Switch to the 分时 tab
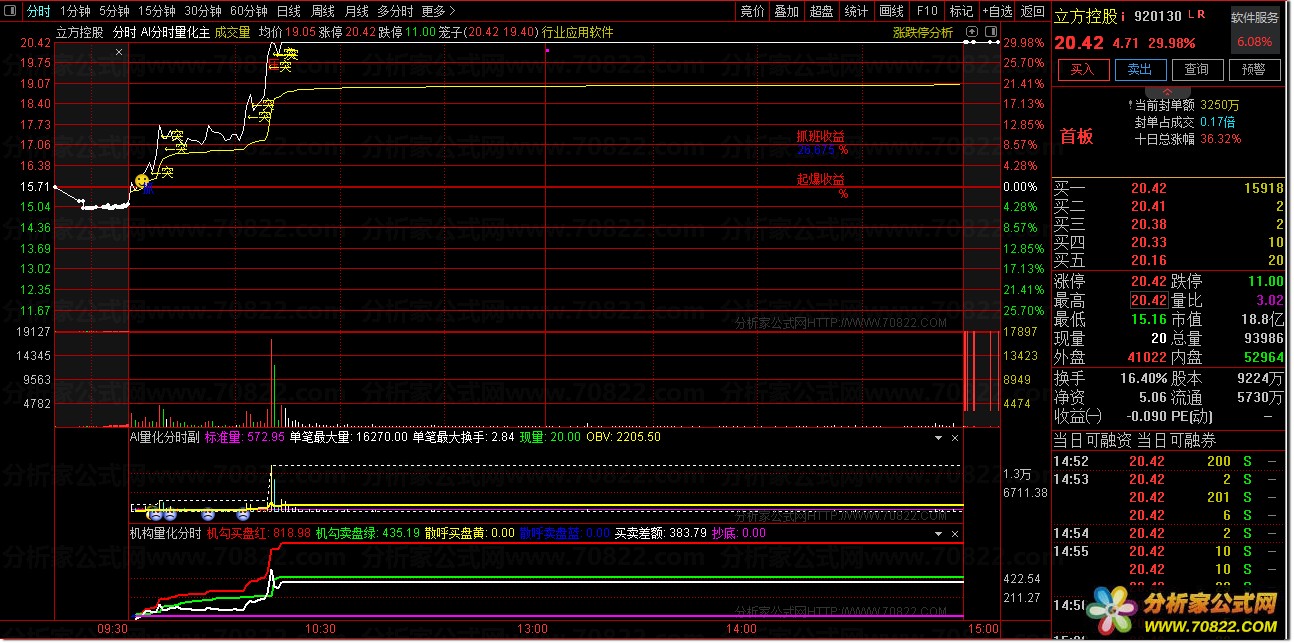 pos(37,11)
